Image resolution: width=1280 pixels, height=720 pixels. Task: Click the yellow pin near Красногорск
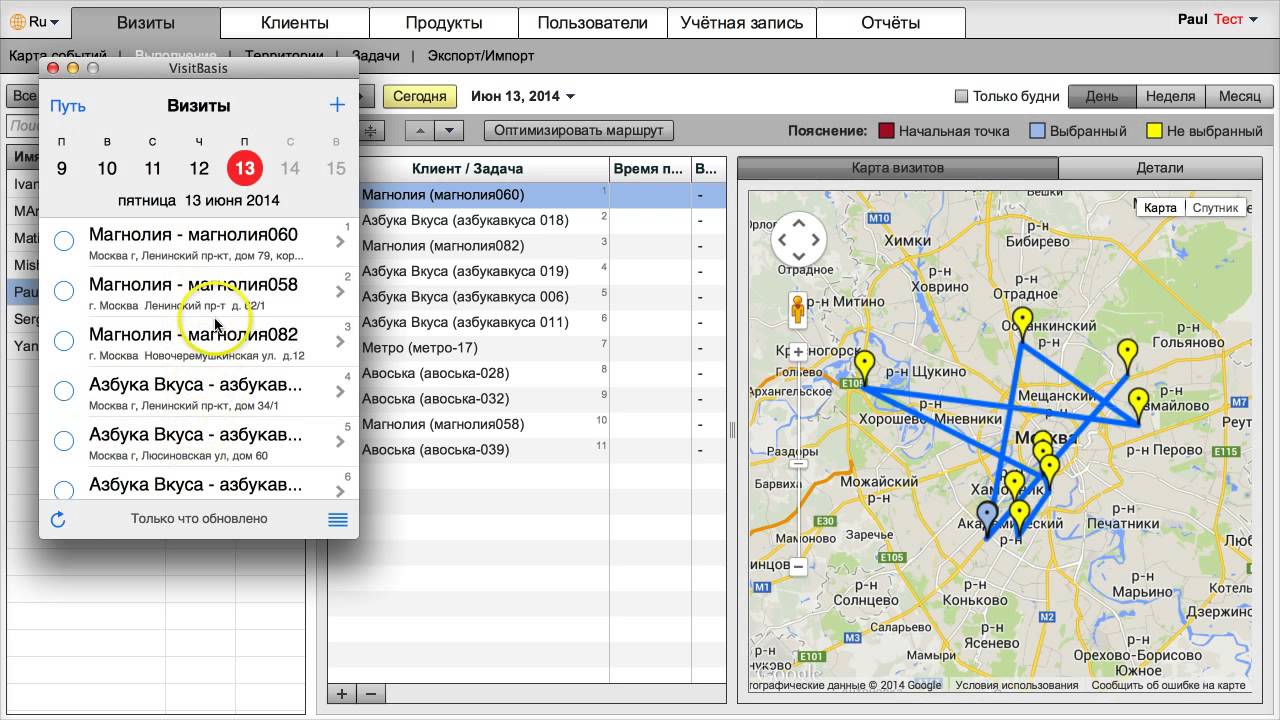pos(864,368)
